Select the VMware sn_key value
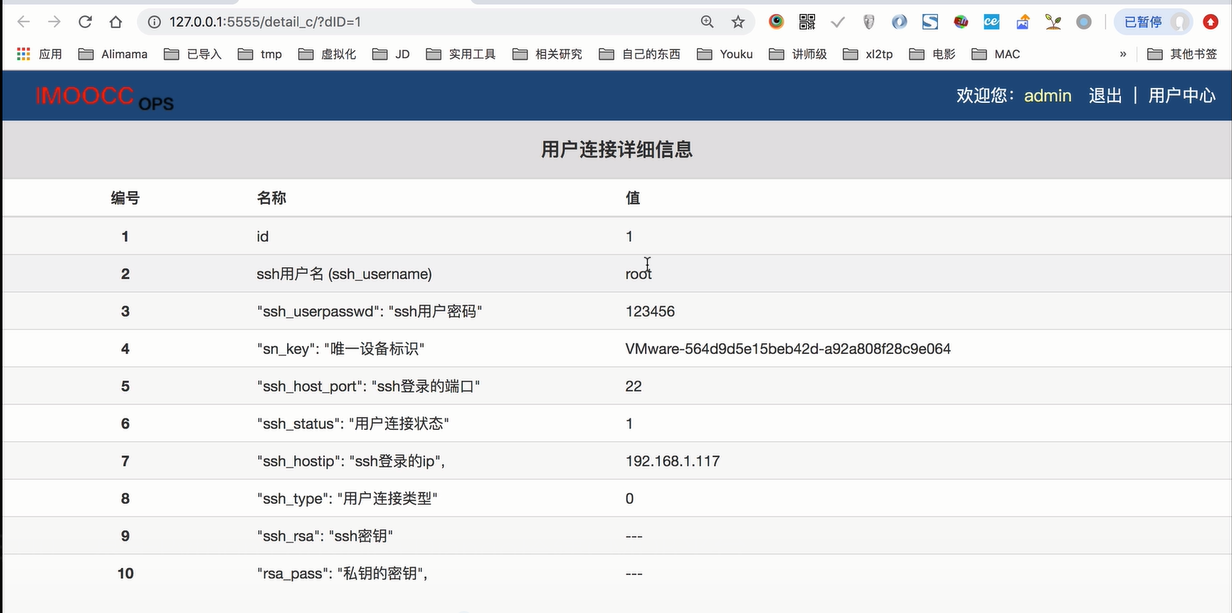 [x=788, y=349]
